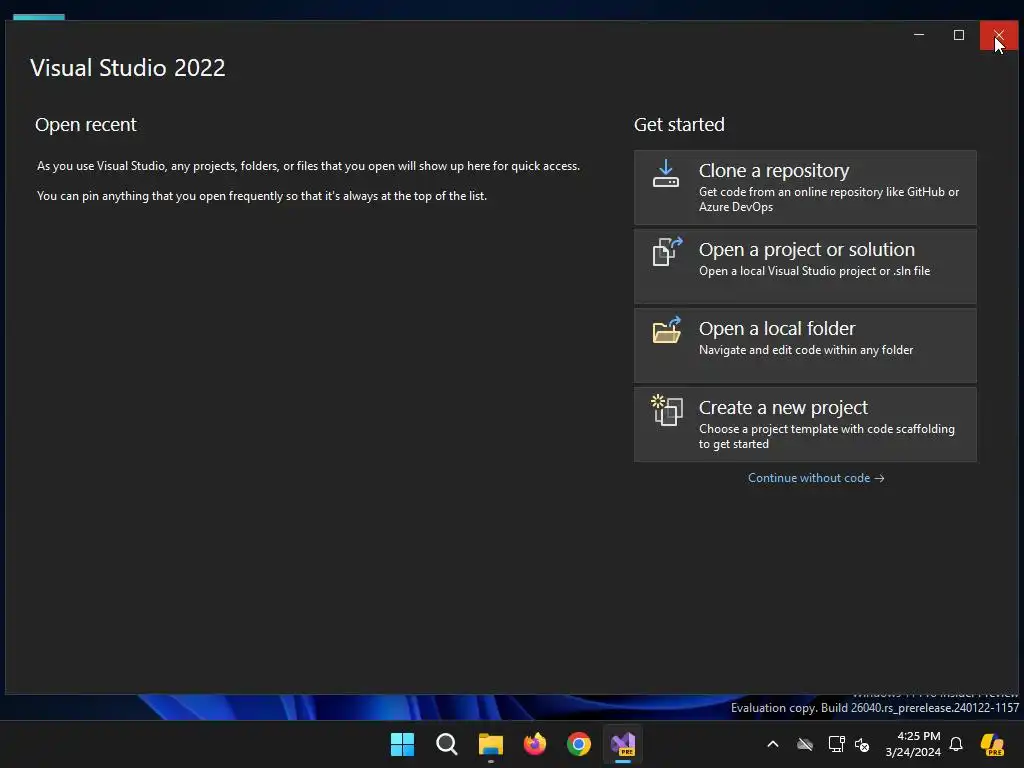
Task: Click the Clone a repository download icon
Action: (665, 174)
